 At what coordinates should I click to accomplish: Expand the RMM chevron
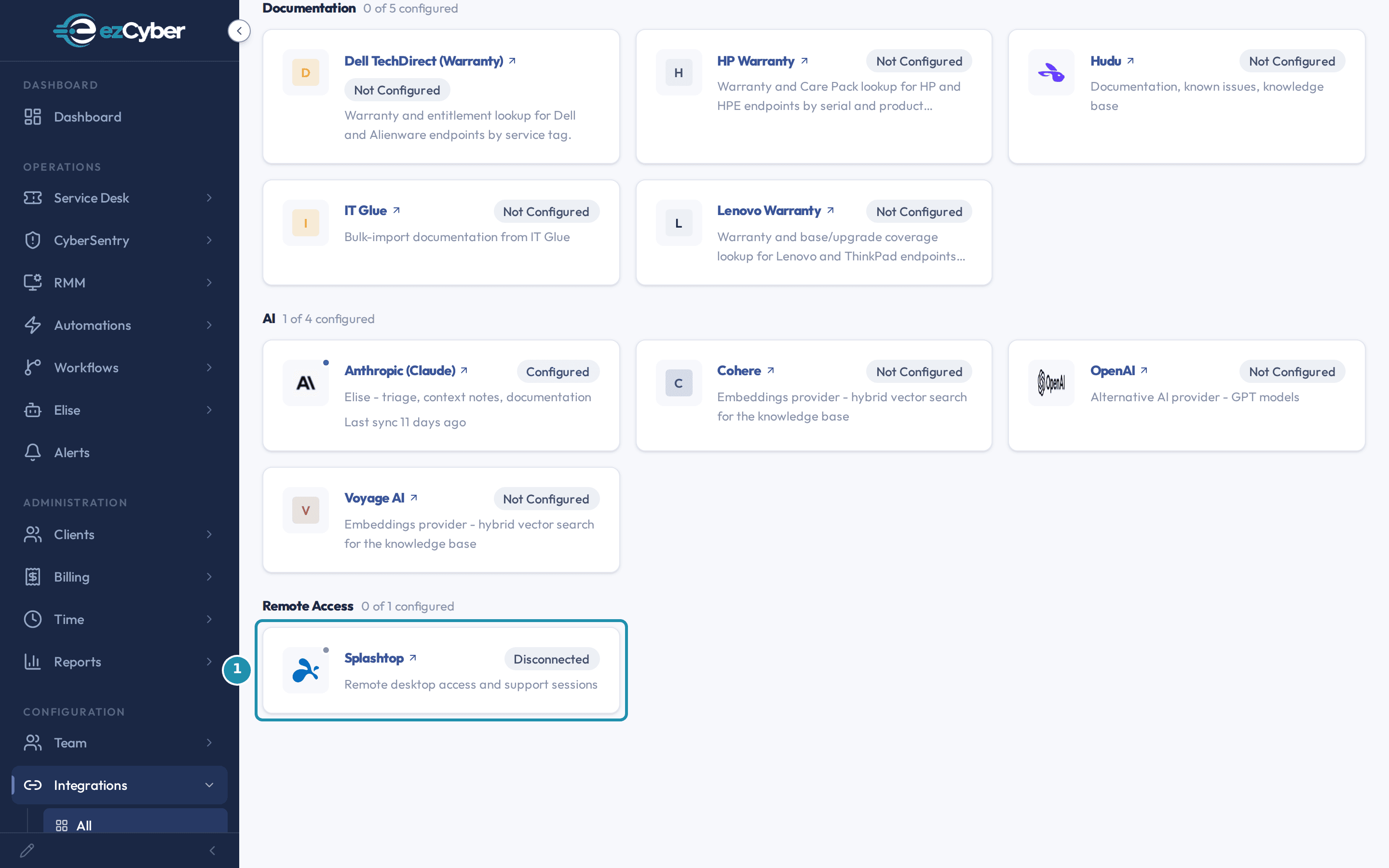[209, 283]
